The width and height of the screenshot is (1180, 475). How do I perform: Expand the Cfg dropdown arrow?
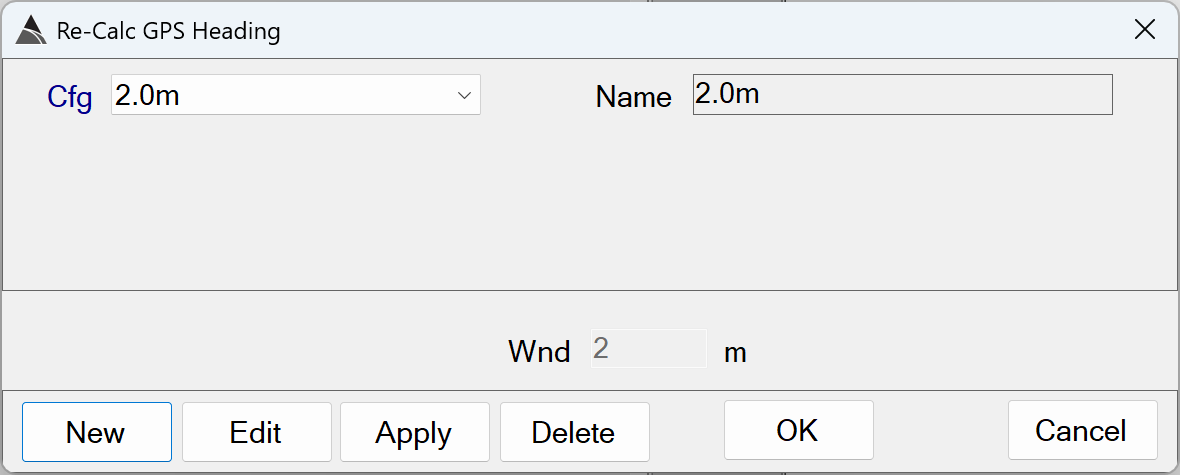[464, 95]
